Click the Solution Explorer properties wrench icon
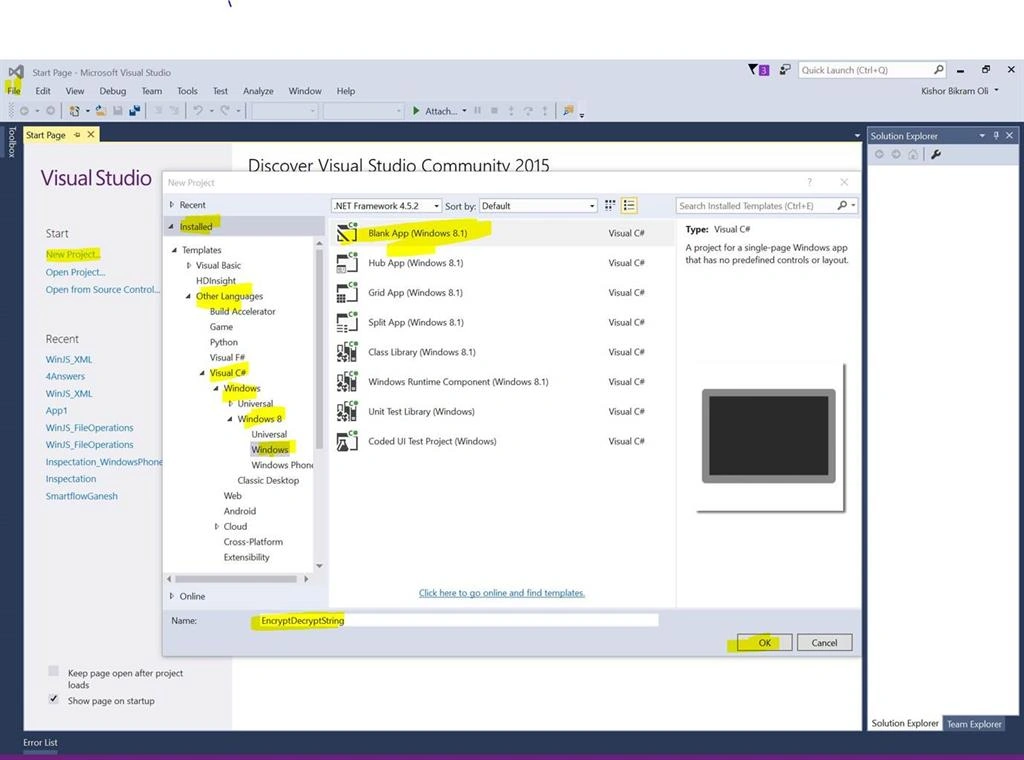Viewport: 1024px width, 760px height. (936, 155)
